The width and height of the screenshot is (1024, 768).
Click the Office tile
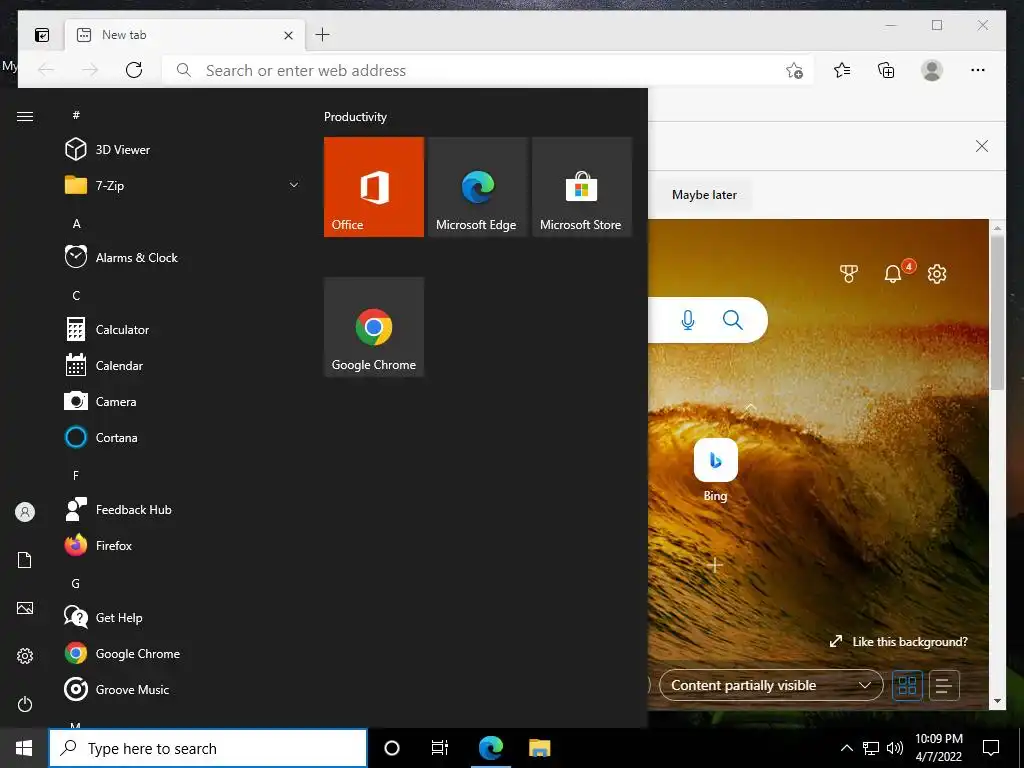coord(374,187)
